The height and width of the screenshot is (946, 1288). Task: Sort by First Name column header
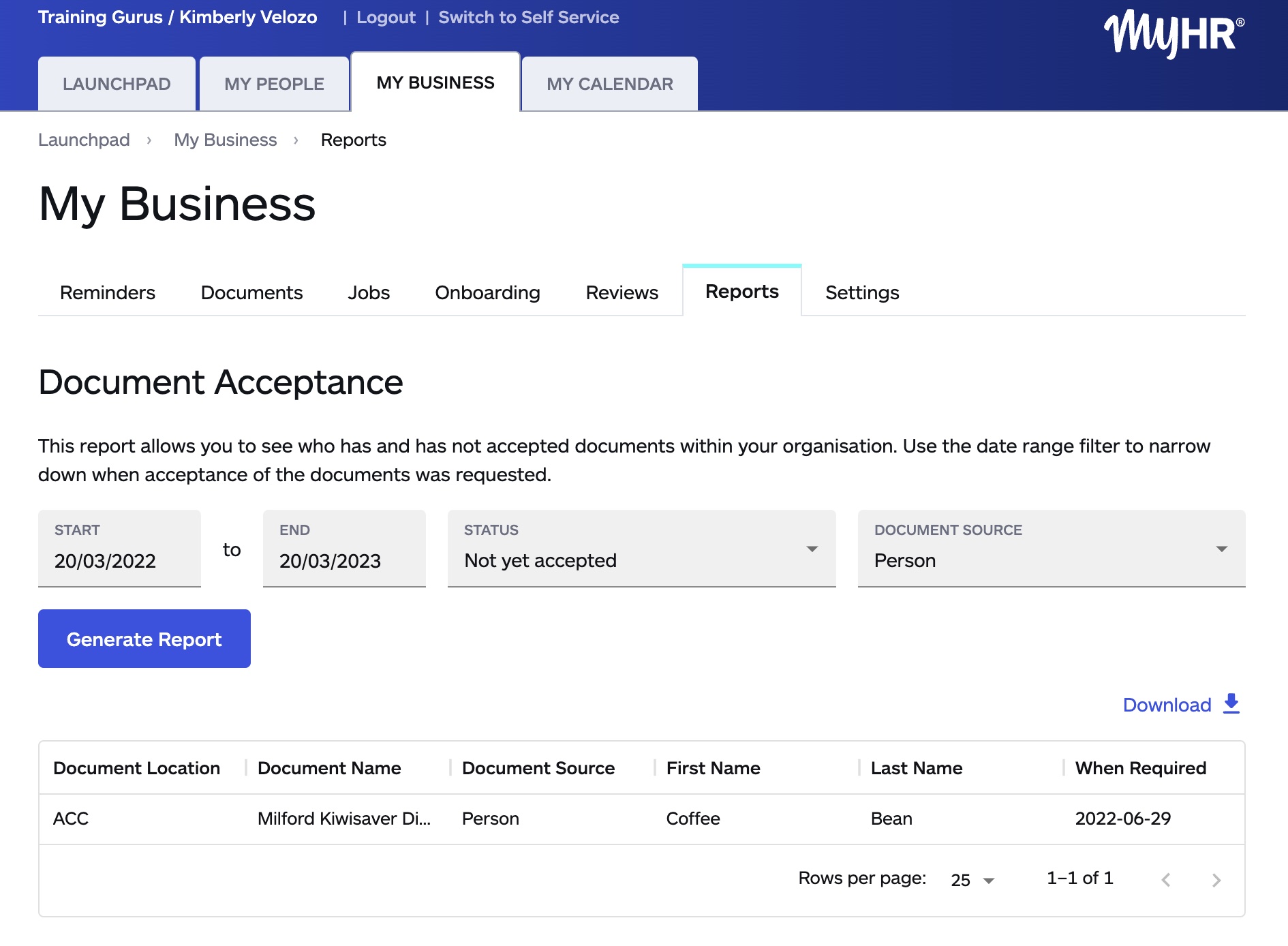tap(713, 768)
